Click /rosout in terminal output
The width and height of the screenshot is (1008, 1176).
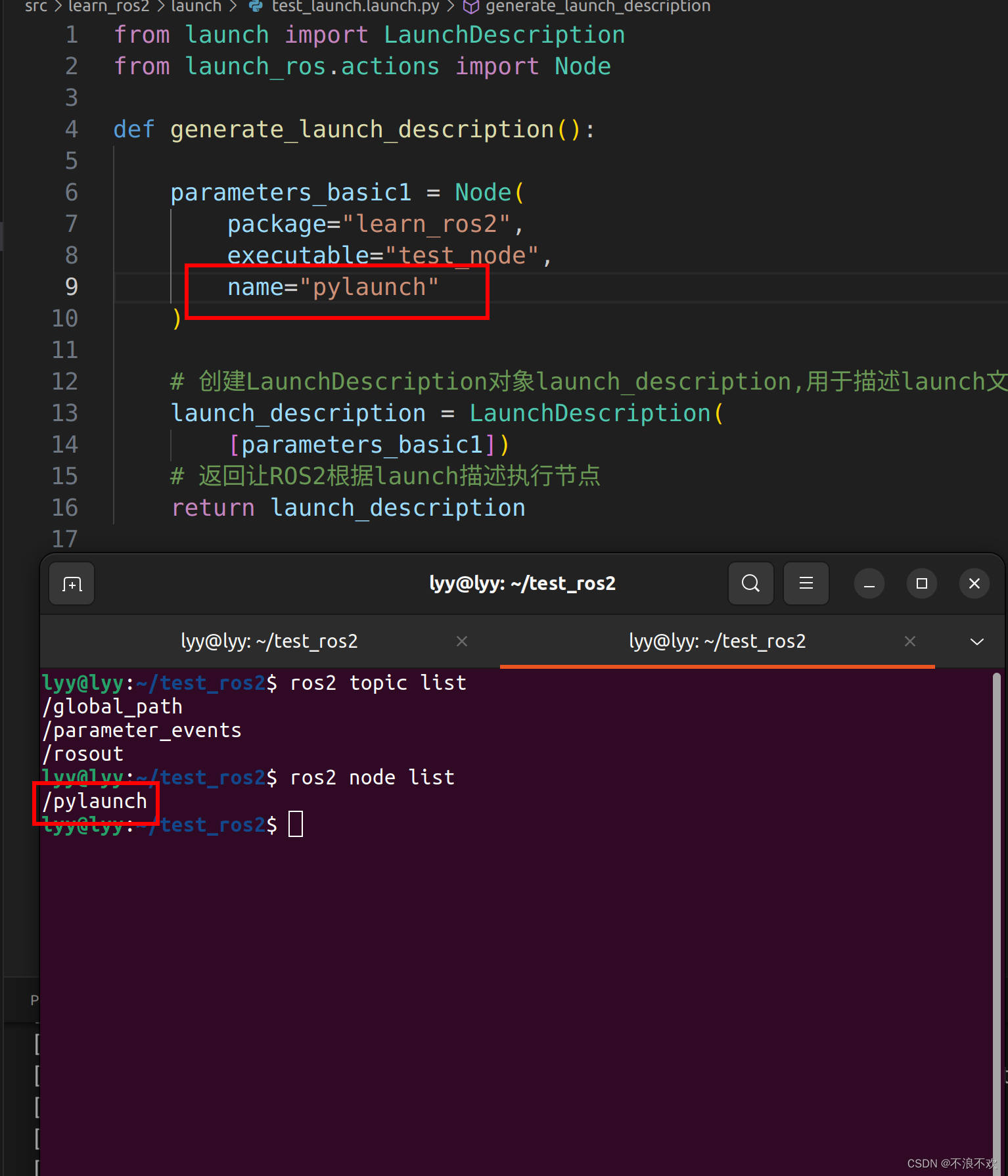(x=83, y=754)
